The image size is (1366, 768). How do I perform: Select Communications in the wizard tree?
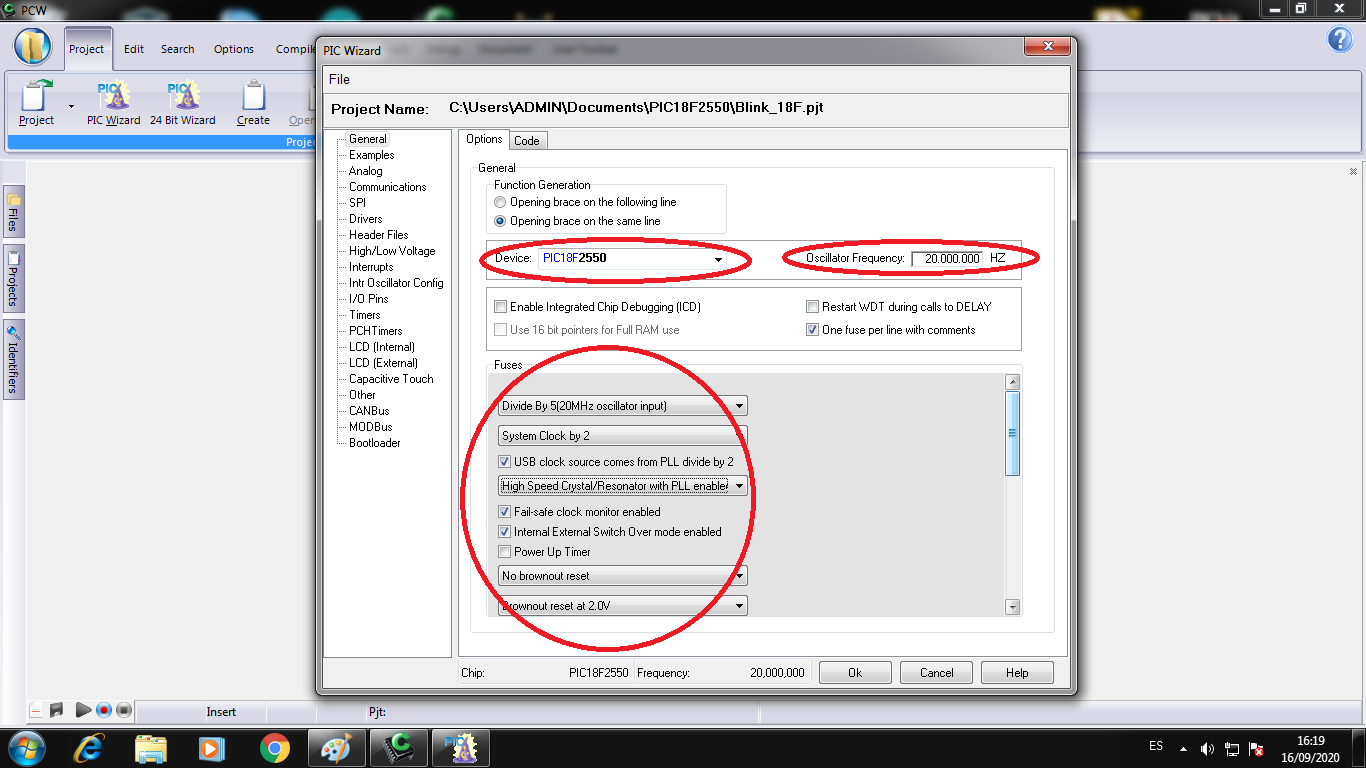[x=388, y=187]
